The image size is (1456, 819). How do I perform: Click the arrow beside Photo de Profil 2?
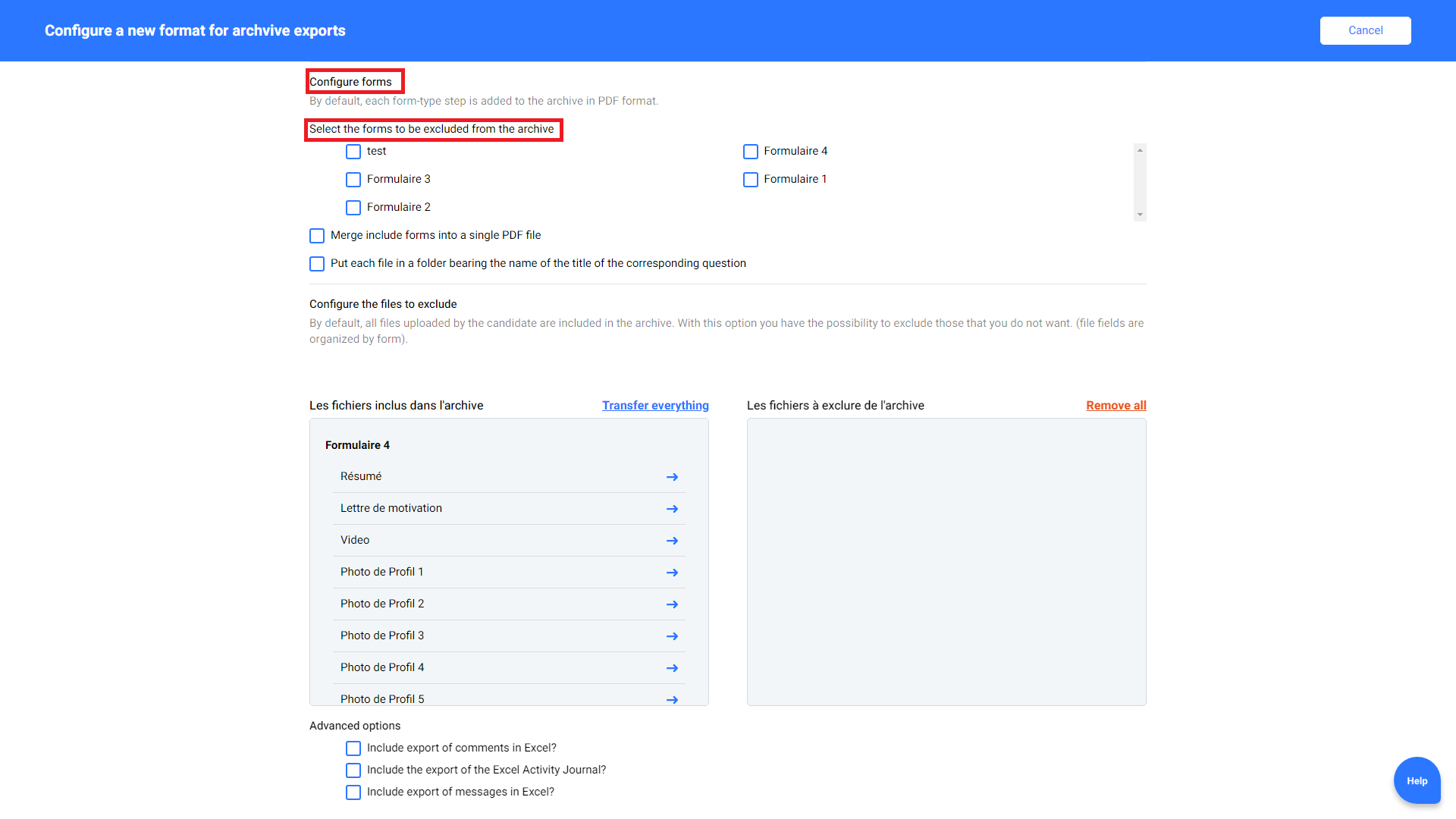672,604
